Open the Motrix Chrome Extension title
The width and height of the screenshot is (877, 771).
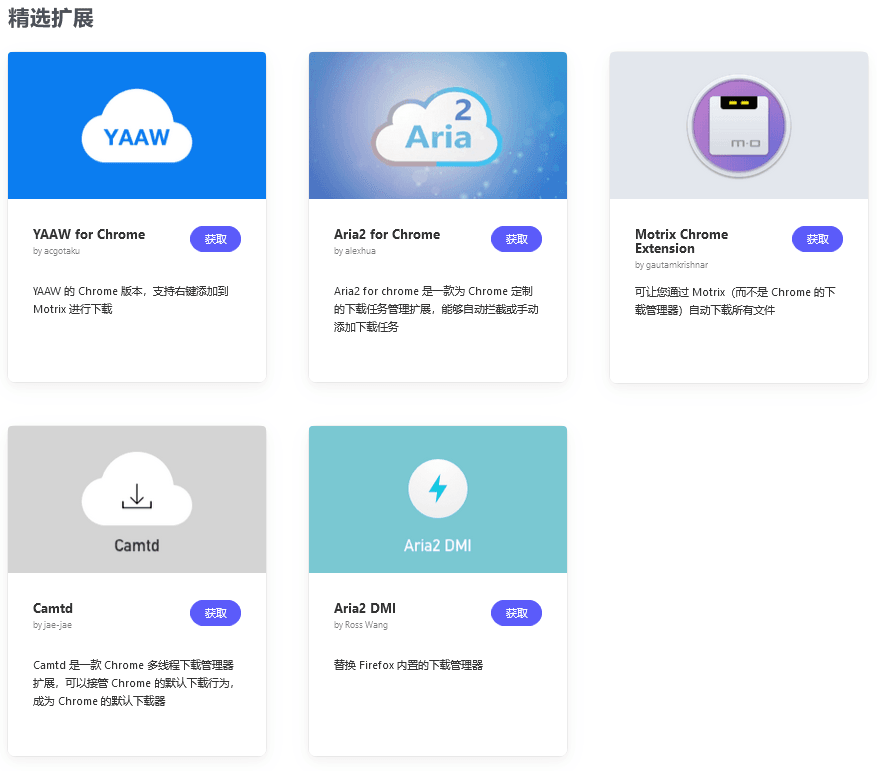point(681,241)
